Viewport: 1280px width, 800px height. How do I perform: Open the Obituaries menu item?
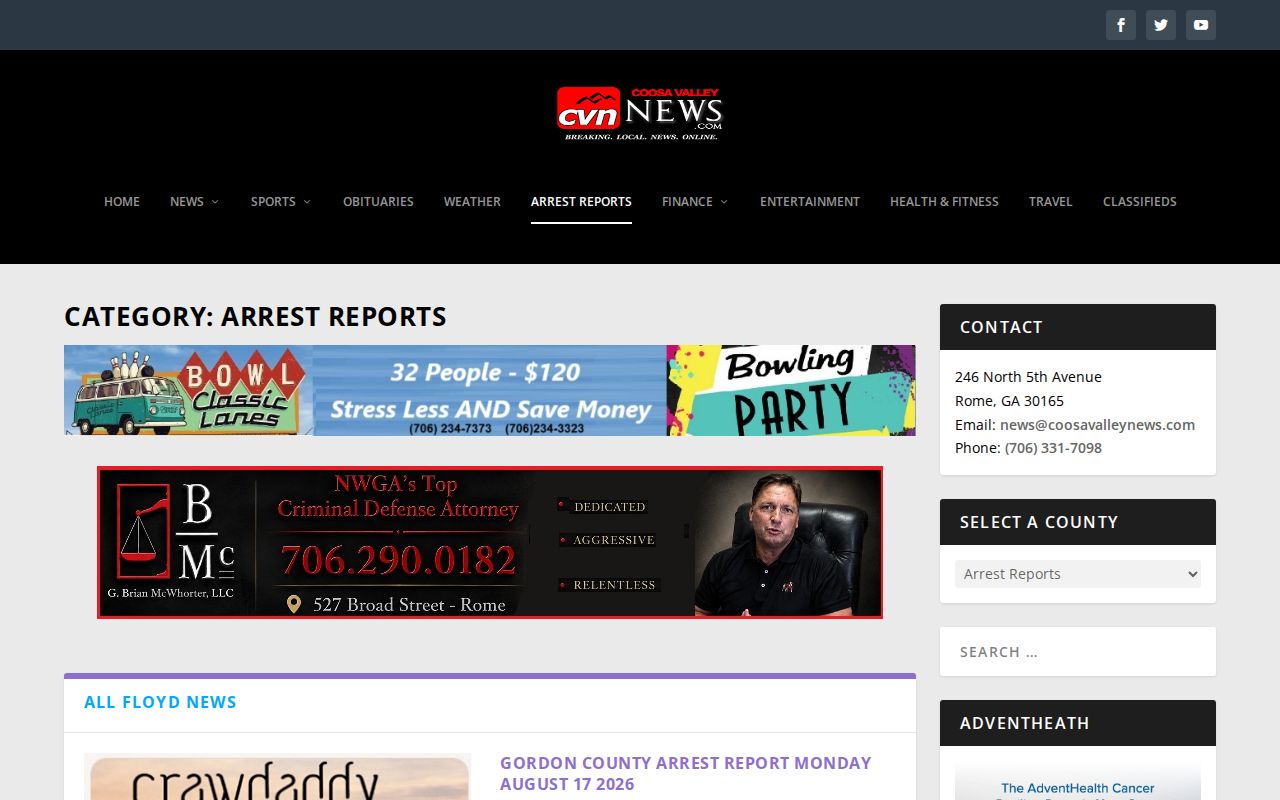[378, 202]
